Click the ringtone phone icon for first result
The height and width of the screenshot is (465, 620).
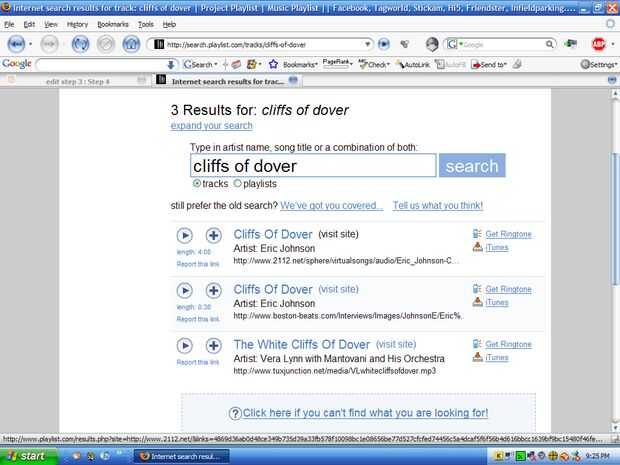pyautogui.click(x=477, y=234)
